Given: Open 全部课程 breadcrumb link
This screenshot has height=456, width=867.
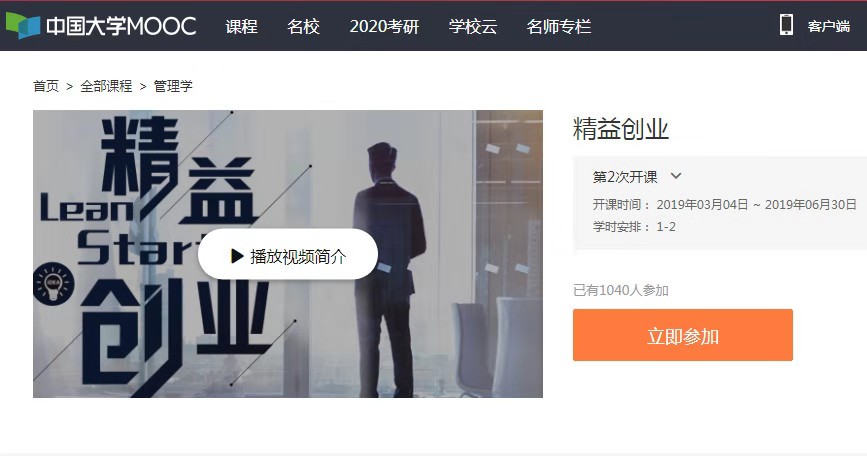Looking at the screenshot, I should 106,86.
